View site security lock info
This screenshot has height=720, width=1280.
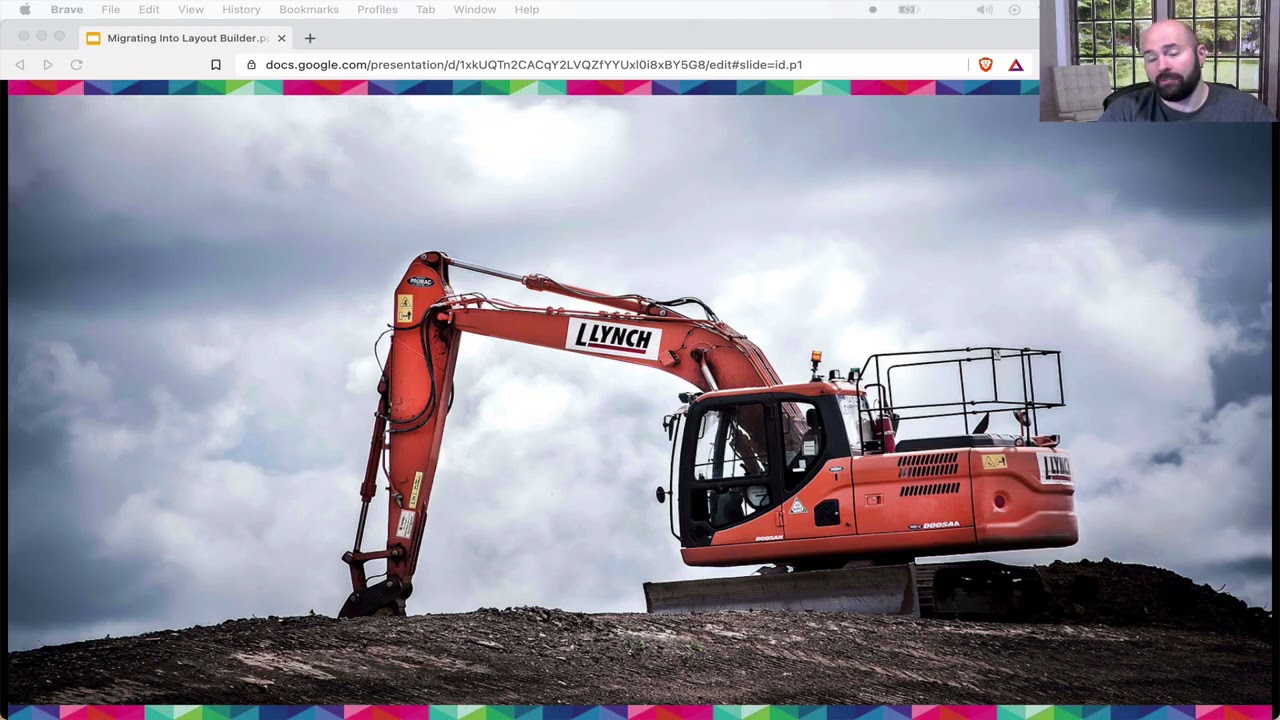tap(251, 65)
